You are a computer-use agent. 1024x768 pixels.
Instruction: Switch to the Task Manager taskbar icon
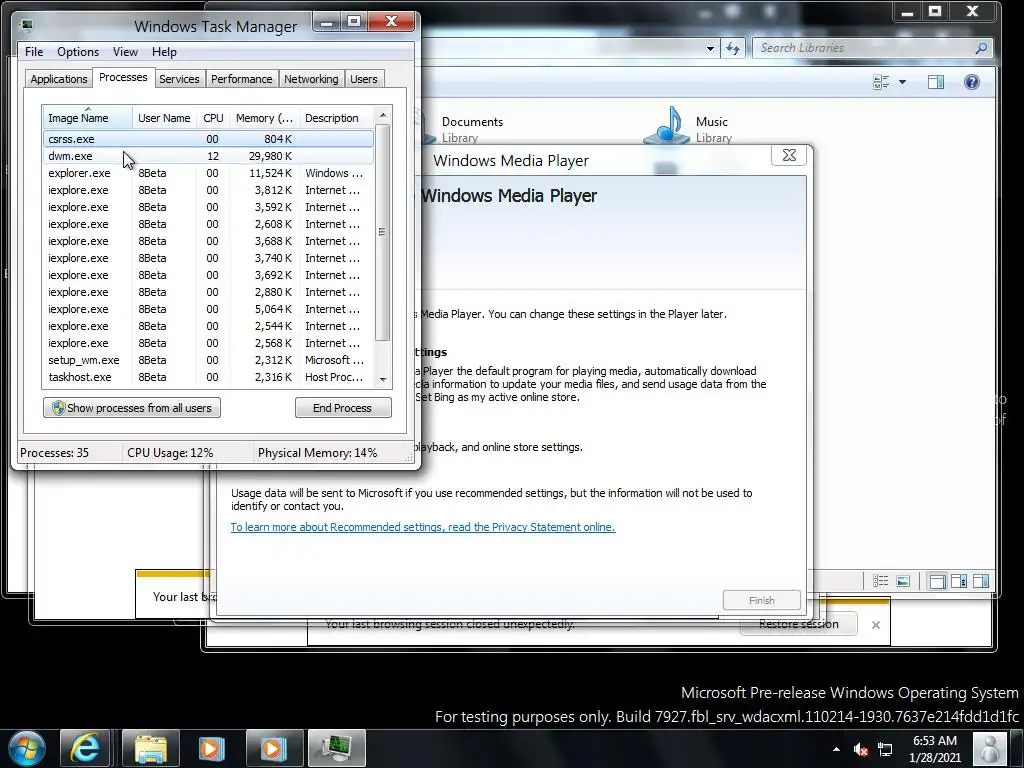coord(336,748)
